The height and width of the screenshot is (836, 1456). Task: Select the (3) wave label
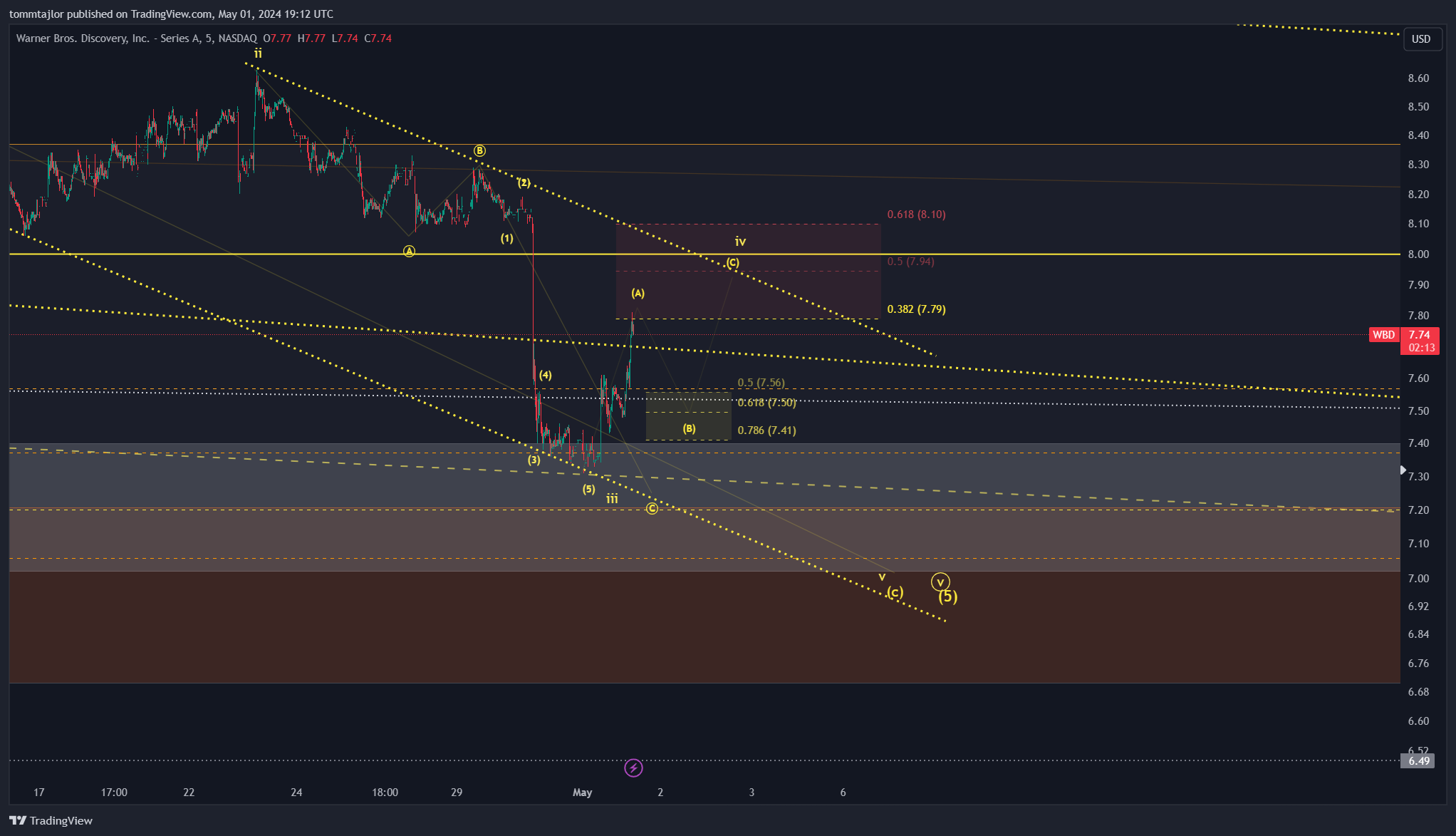pos(534,460)
